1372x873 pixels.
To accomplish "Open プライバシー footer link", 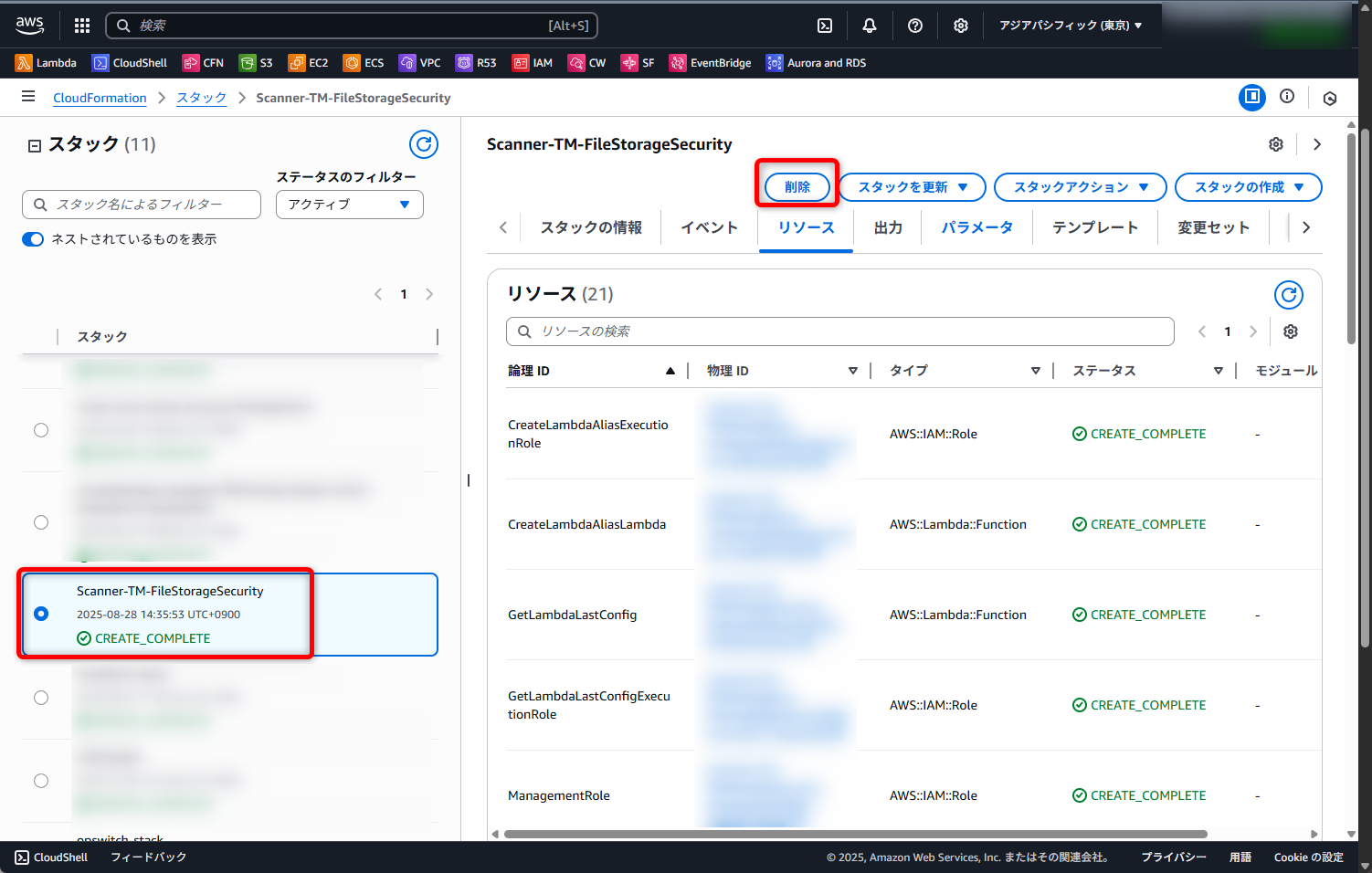I will pyautogui.click(x=1174, y=857).
